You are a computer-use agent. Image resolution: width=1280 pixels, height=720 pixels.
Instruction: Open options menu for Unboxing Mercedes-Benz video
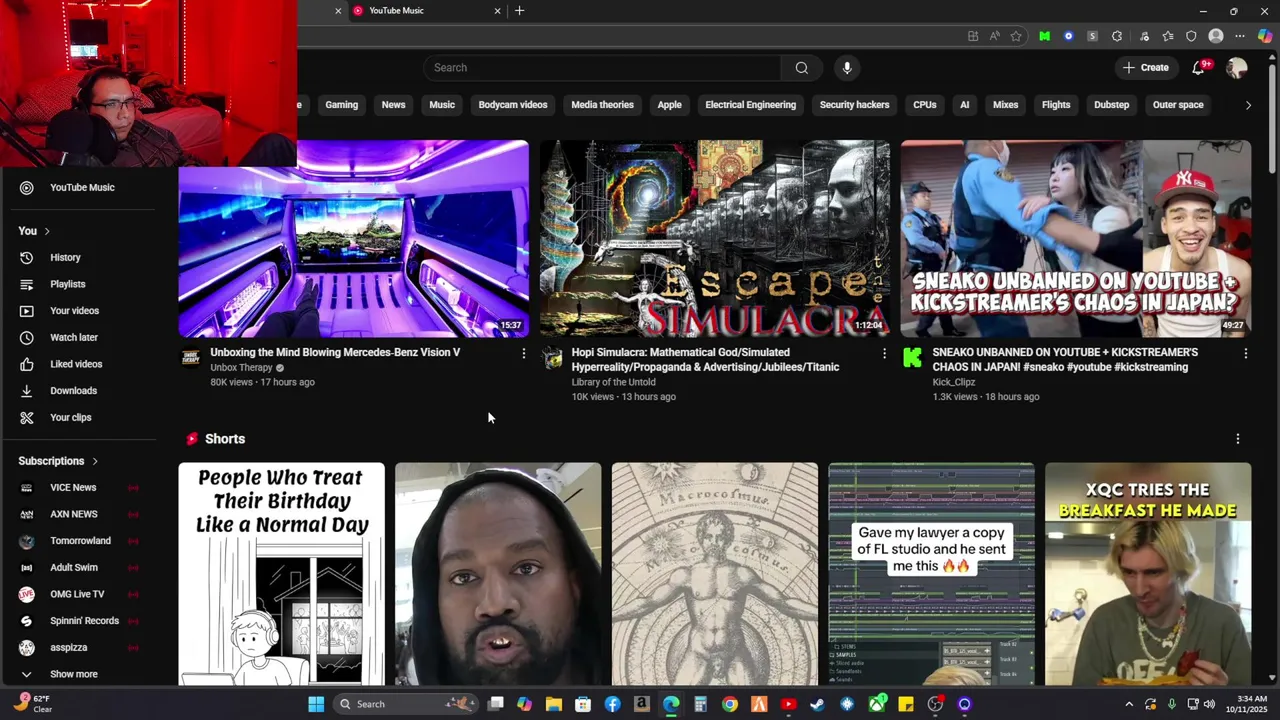523,353
